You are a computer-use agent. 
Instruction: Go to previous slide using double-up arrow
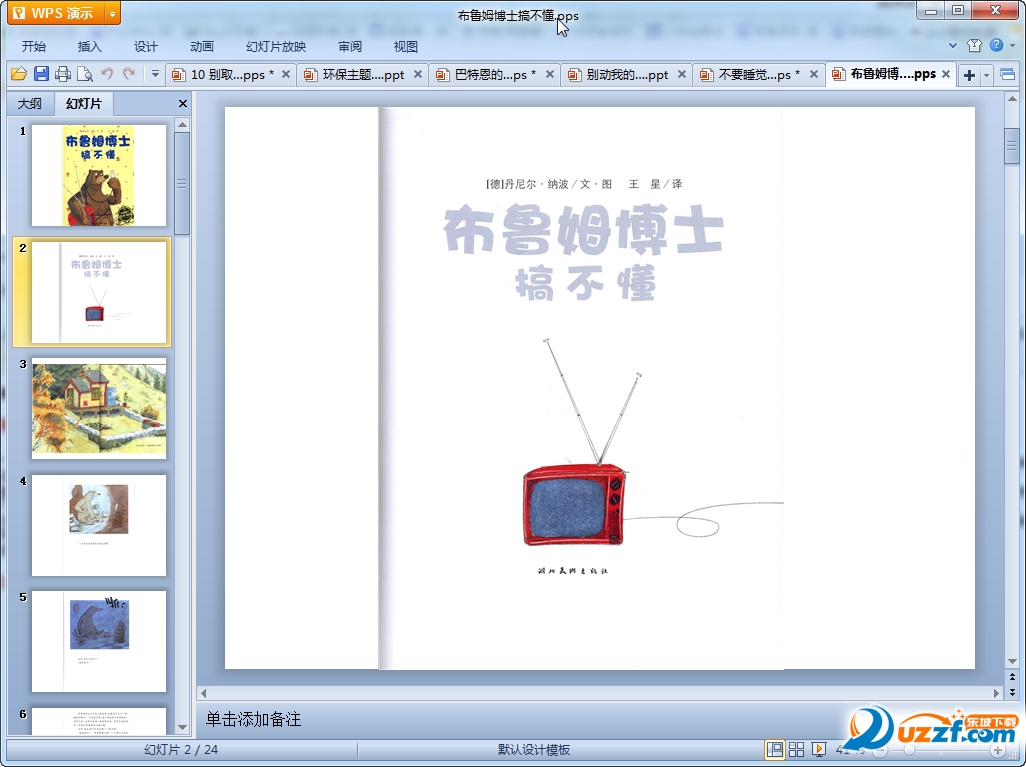[1012, 677]
